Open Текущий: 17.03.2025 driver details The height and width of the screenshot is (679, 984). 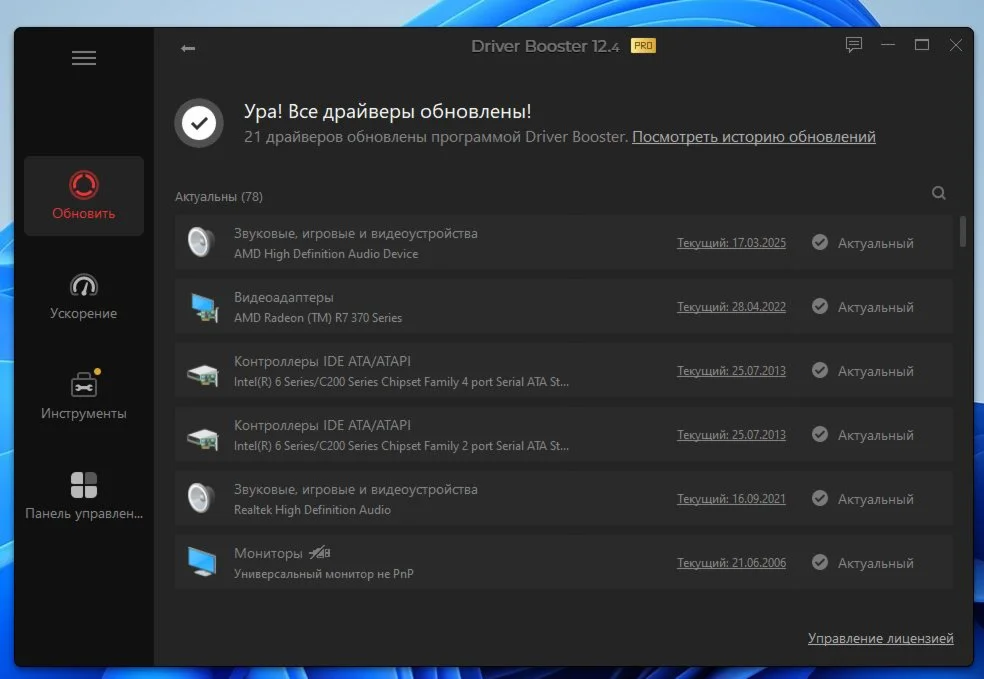pos(731,243)
